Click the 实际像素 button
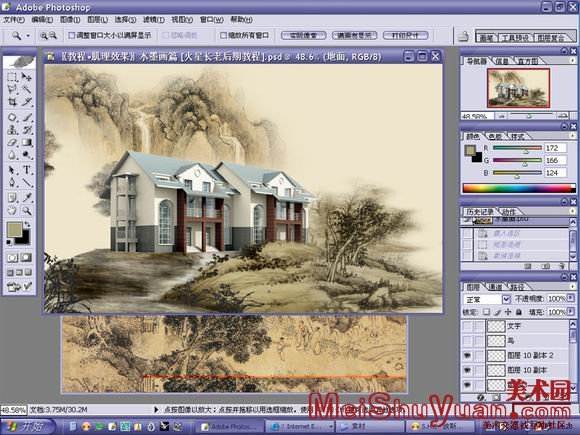 tap(303, 36)
